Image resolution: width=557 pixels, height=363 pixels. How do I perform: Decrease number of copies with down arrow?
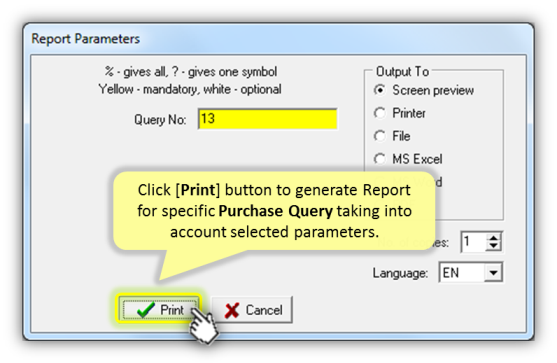click(x=494, y=246)
